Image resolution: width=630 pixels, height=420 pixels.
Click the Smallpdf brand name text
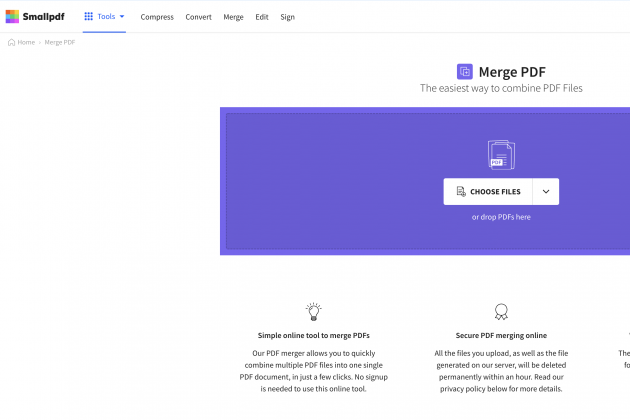(x=43, y=16)
